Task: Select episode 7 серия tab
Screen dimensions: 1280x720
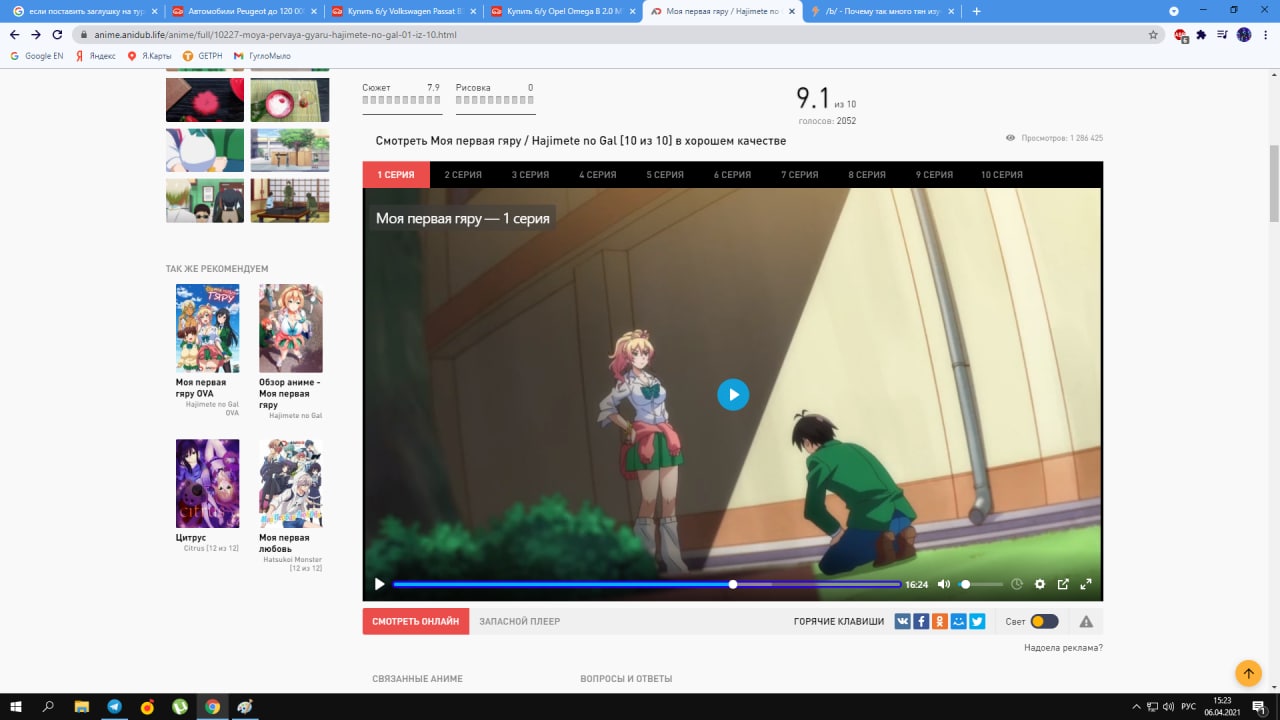Action: pyautogui.click(x=799, y=175)
